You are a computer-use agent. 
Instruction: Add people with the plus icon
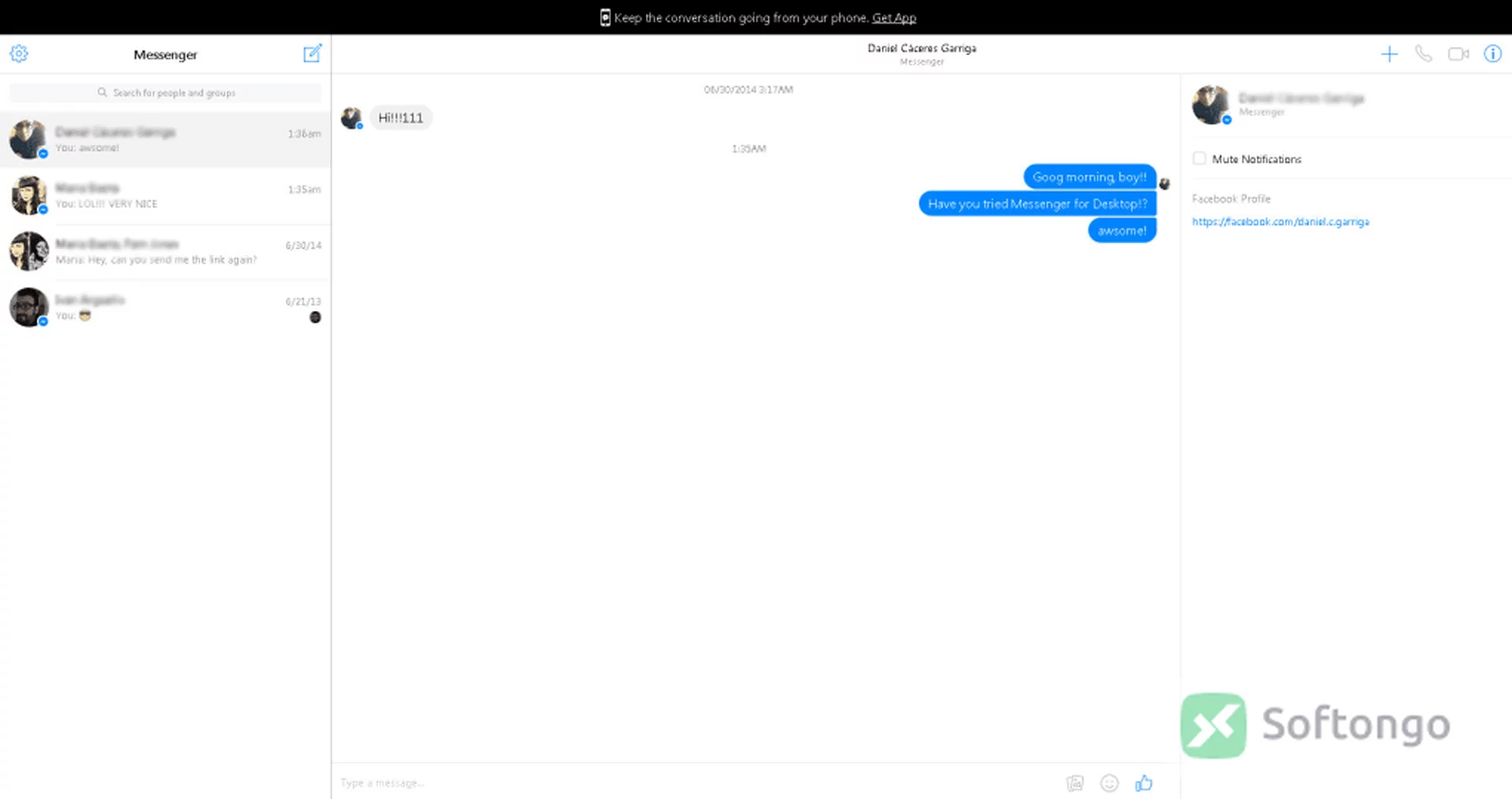[x=1389, y=54]
